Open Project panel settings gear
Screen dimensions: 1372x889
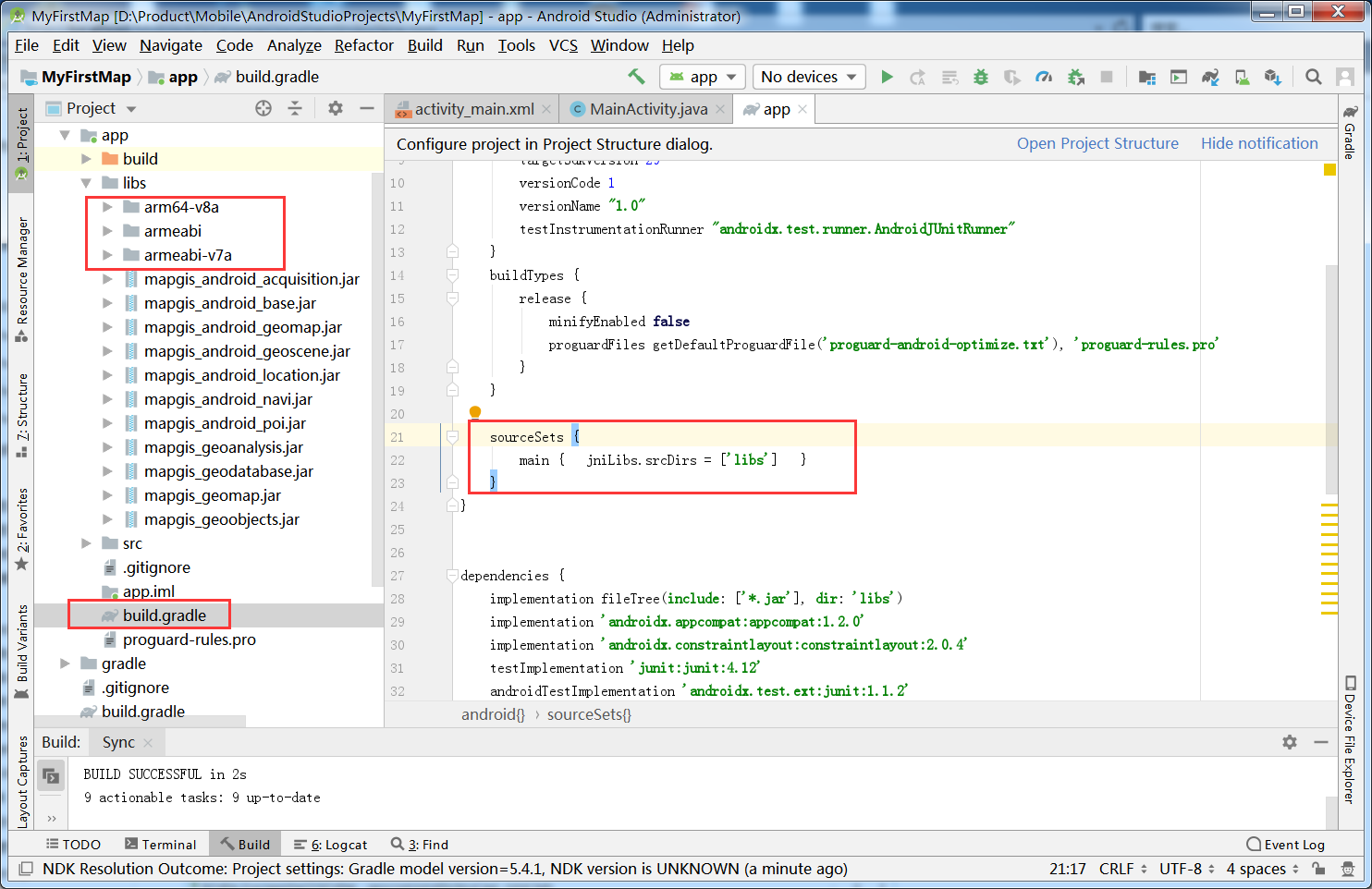pyautogui.click(x=336, y=108)
